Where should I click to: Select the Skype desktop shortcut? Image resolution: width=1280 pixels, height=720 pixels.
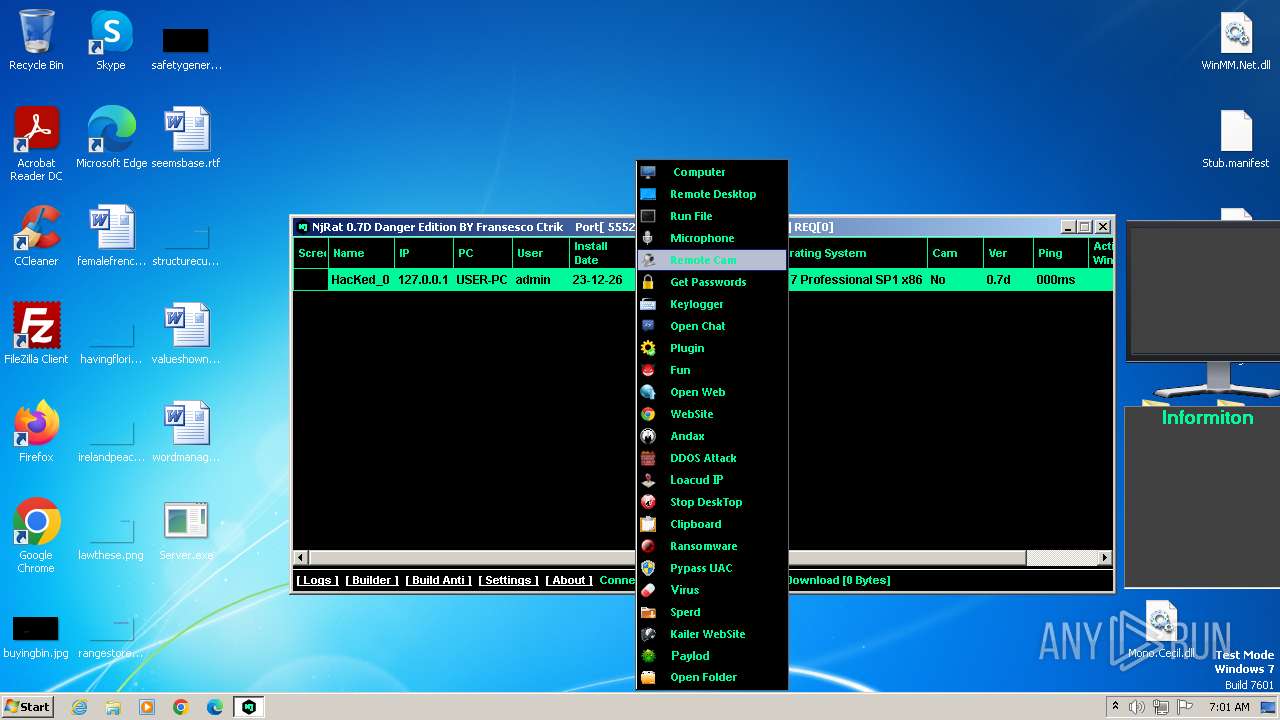(110, 40)
